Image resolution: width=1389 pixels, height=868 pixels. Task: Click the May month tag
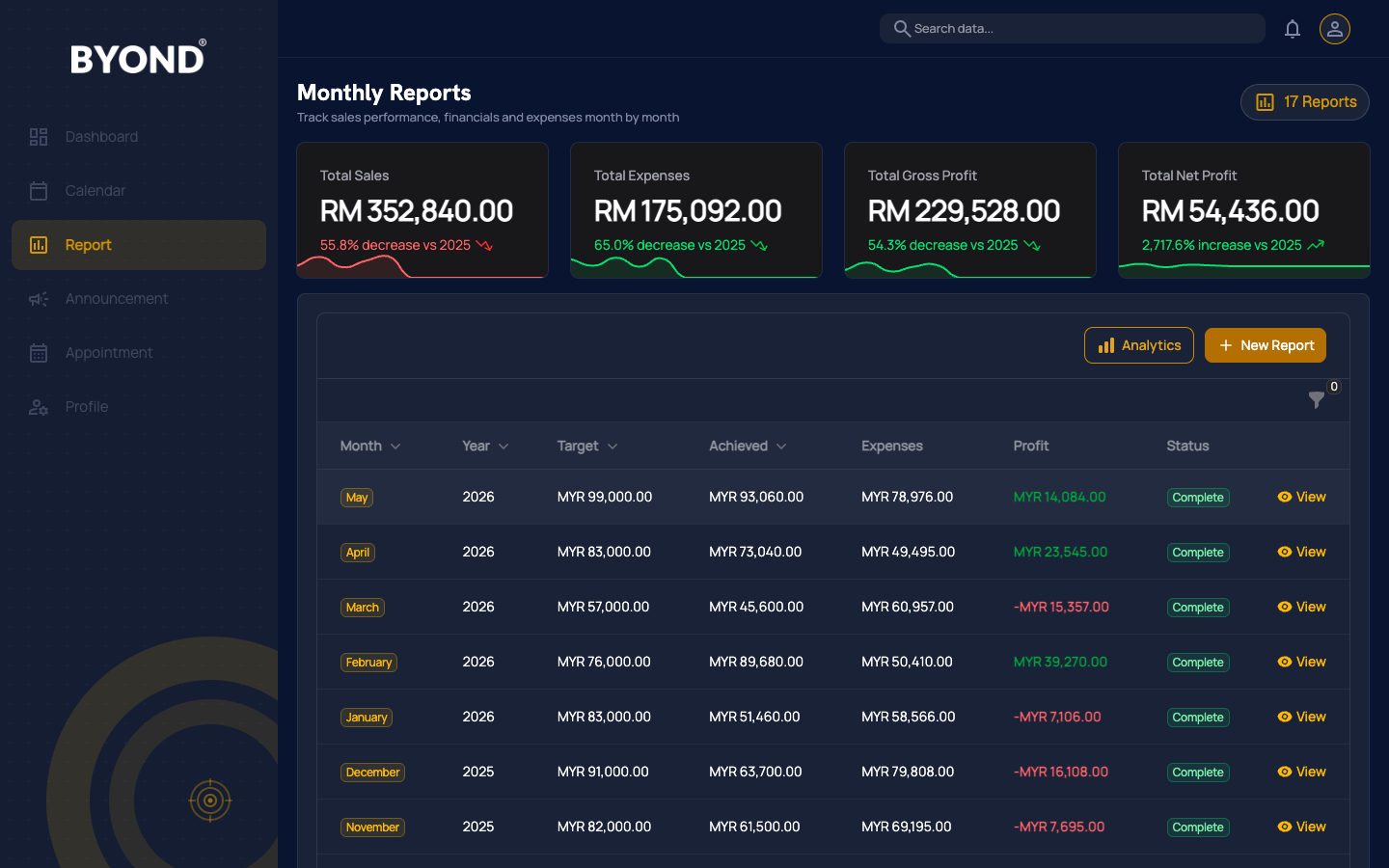[x=357, y=498]
